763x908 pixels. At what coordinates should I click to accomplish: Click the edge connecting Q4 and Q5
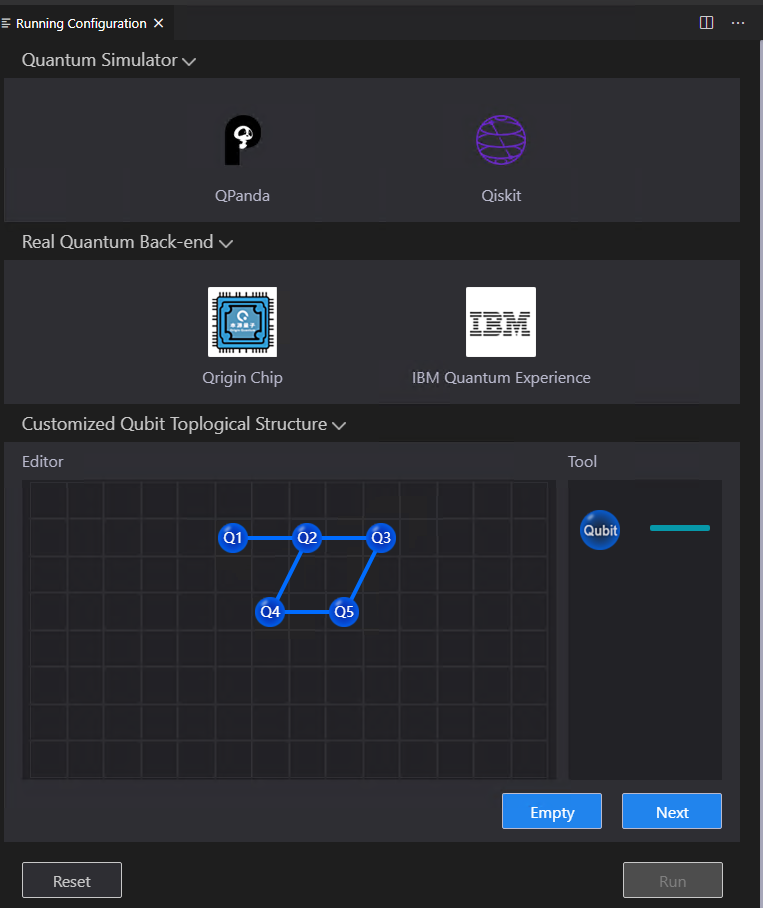tap(307, 612)
